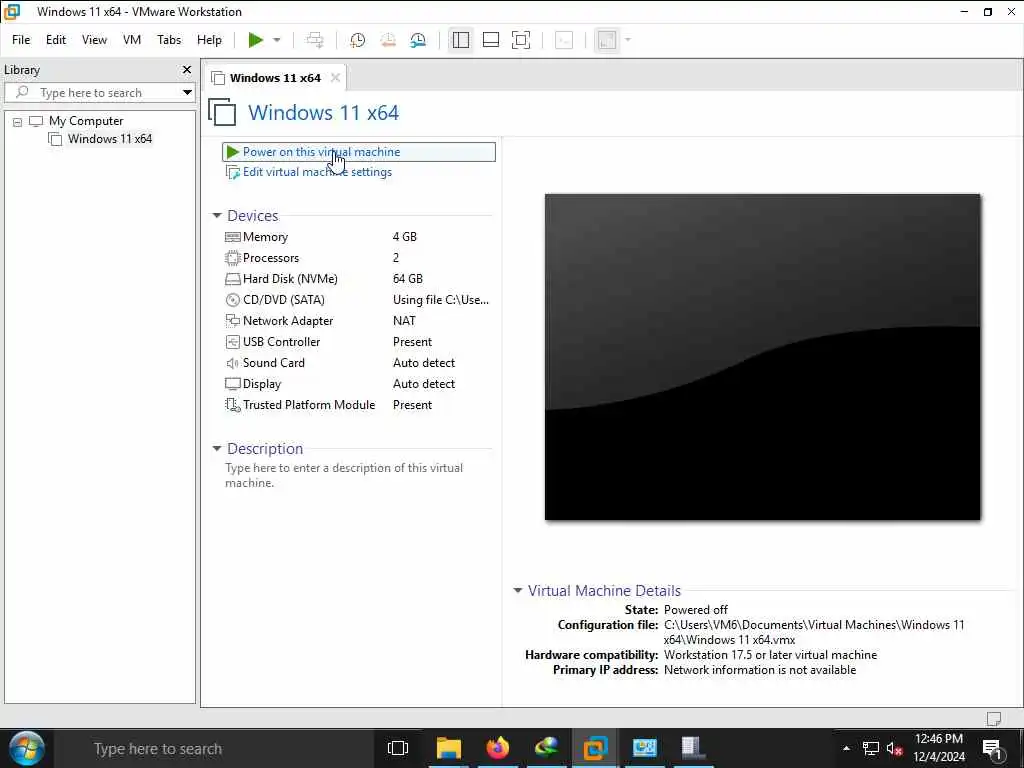Take a snapshot using the clock-plus toolbar icon
This screenshot has height=768, width=1024.
coord(357,40)
